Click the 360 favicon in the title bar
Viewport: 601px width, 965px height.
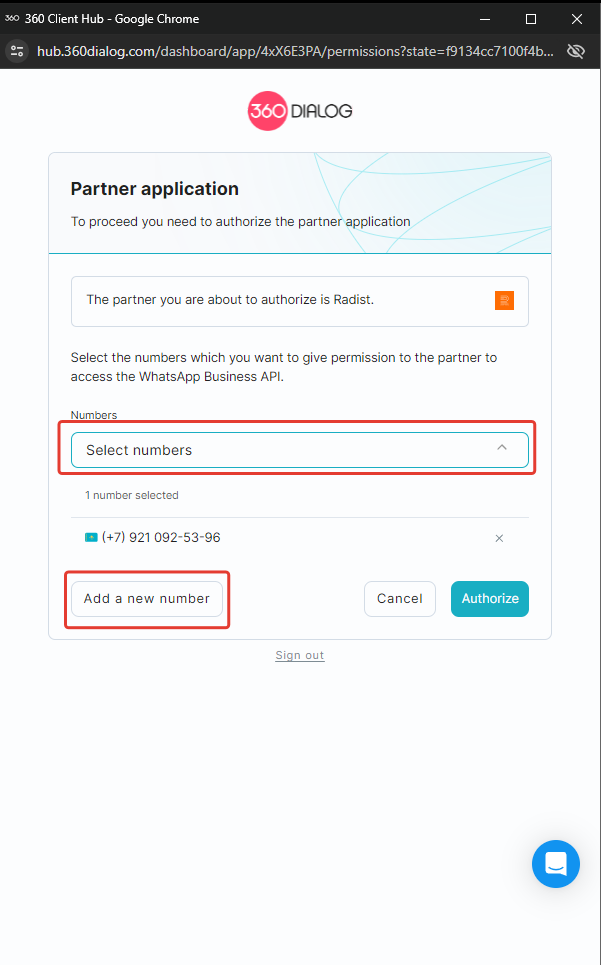12,18
